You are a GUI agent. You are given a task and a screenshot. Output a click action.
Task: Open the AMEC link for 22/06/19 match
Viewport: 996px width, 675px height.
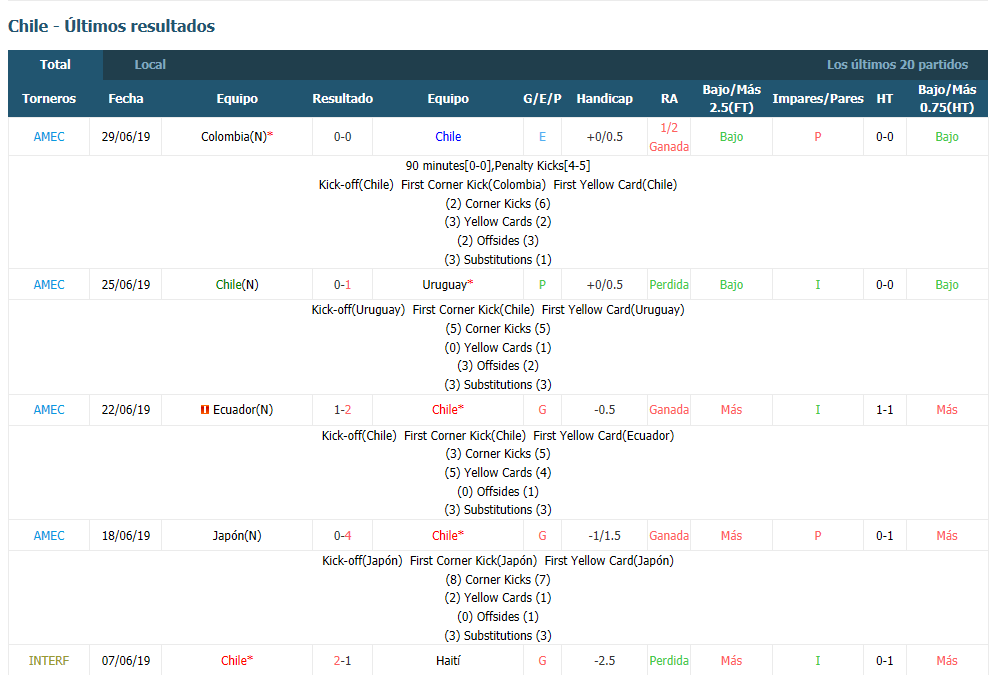point(49,410)
